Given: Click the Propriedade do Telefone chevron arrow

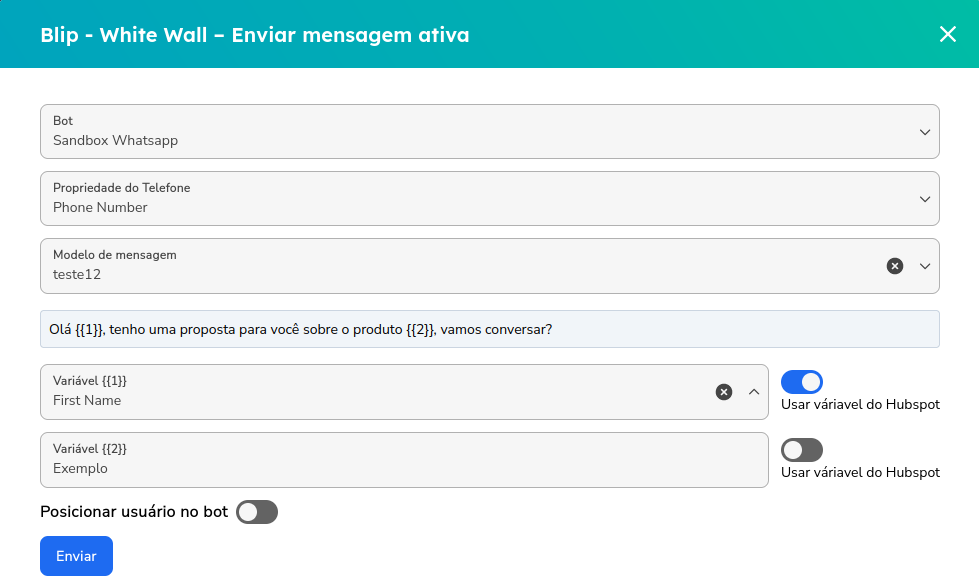Looking at the screenshot, I should coord(924,199).
